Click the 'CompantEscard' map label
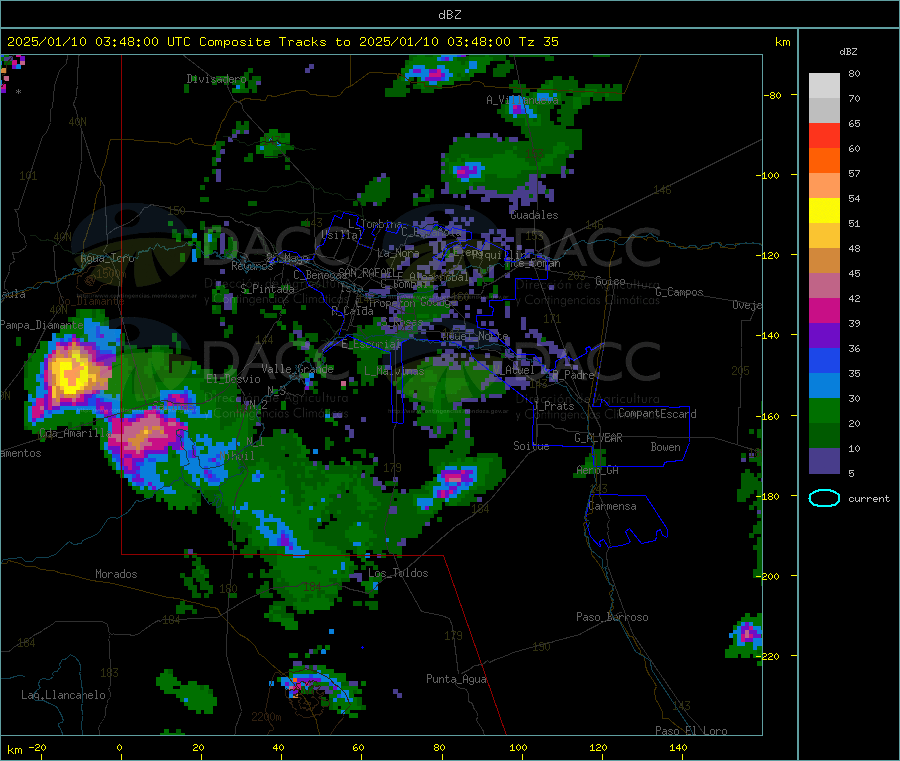Image resolution: width=900 pixels, height=761 pixels. pos(657,414)
